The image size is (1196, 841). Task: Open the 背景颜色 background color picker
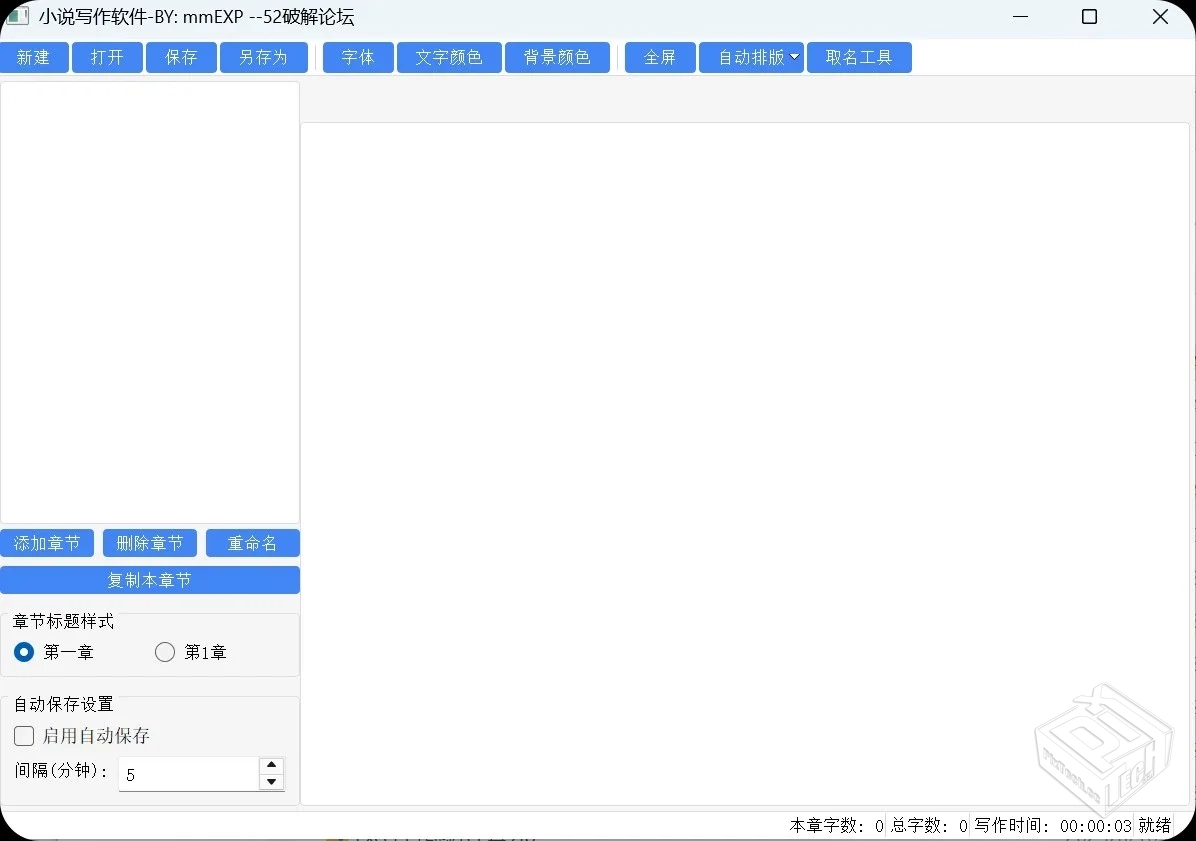click(x=557, y=57)
